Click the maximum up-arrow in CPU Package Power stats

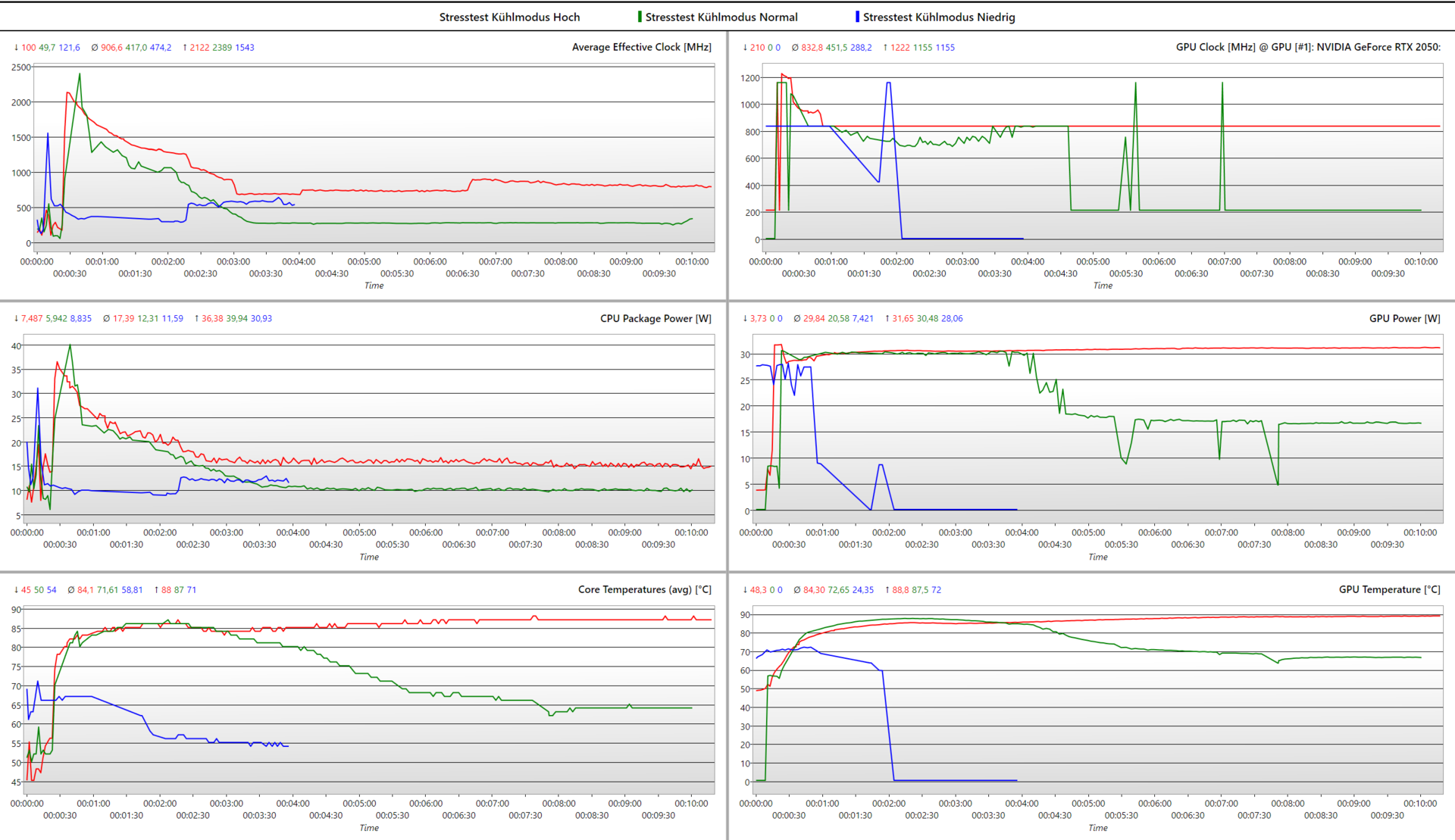196,319
